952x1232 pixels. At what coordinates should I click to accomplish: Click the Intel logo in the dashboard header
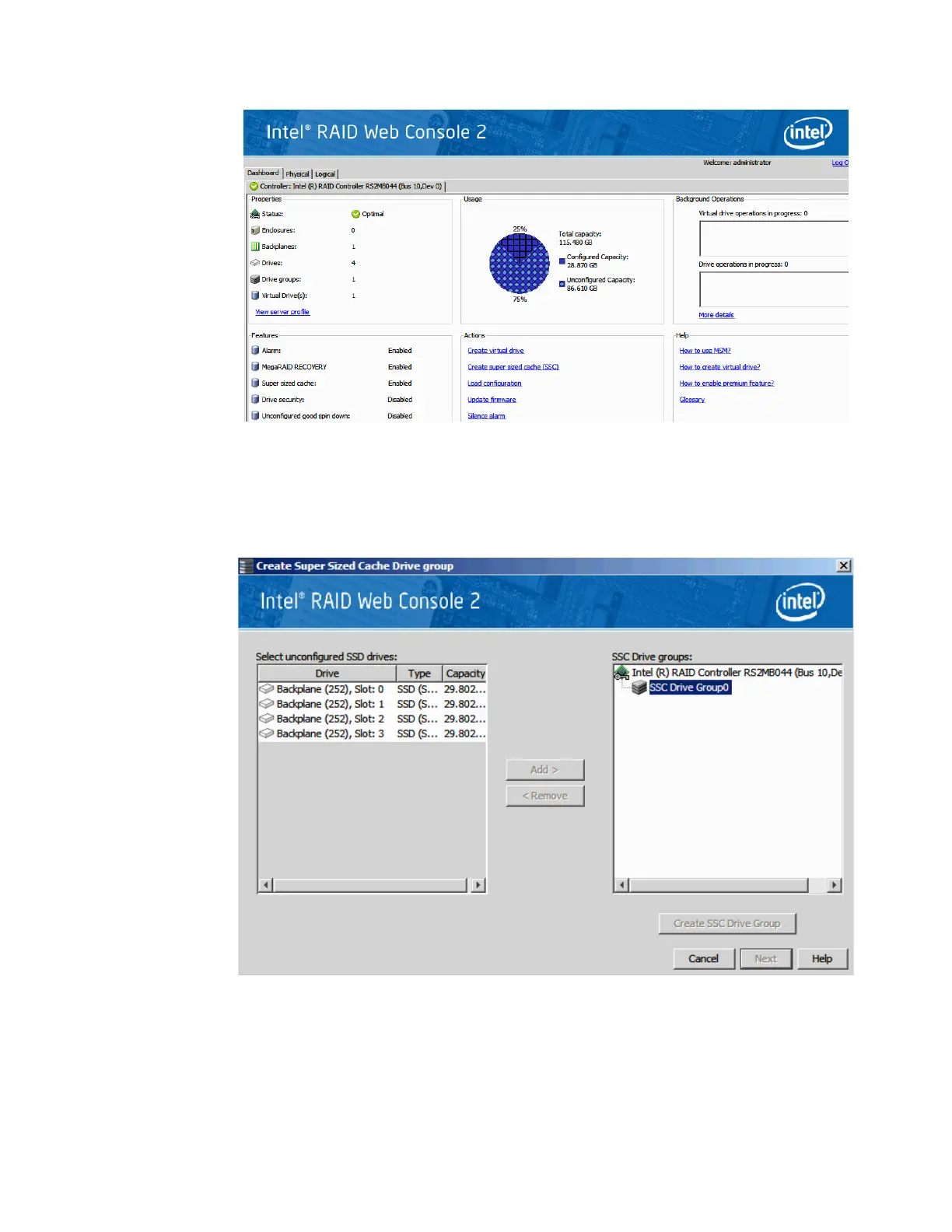(808, 133)
